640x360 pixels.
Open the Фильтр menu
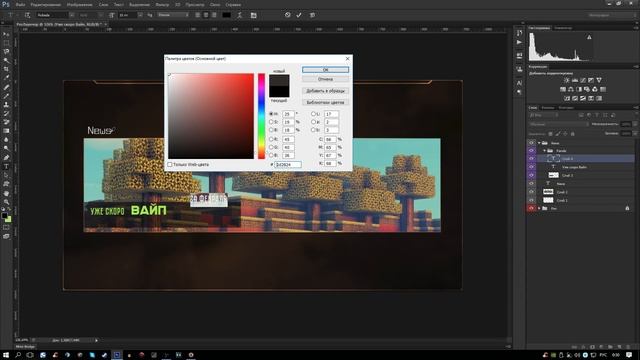click(x=162, y=4)
